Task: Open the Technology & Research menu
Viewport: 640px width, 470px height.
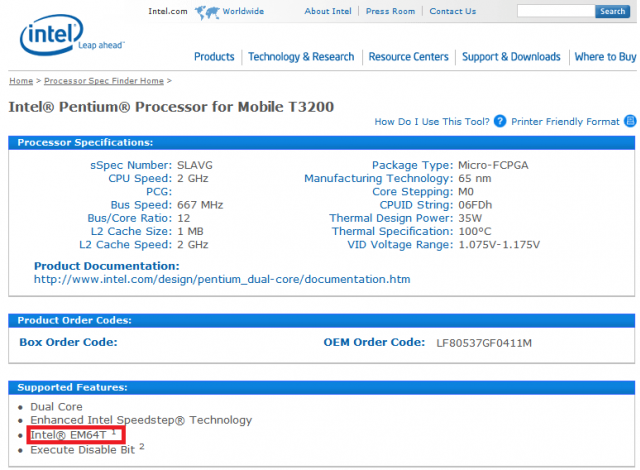Action: pyautogui.click(x=301, y=57)
